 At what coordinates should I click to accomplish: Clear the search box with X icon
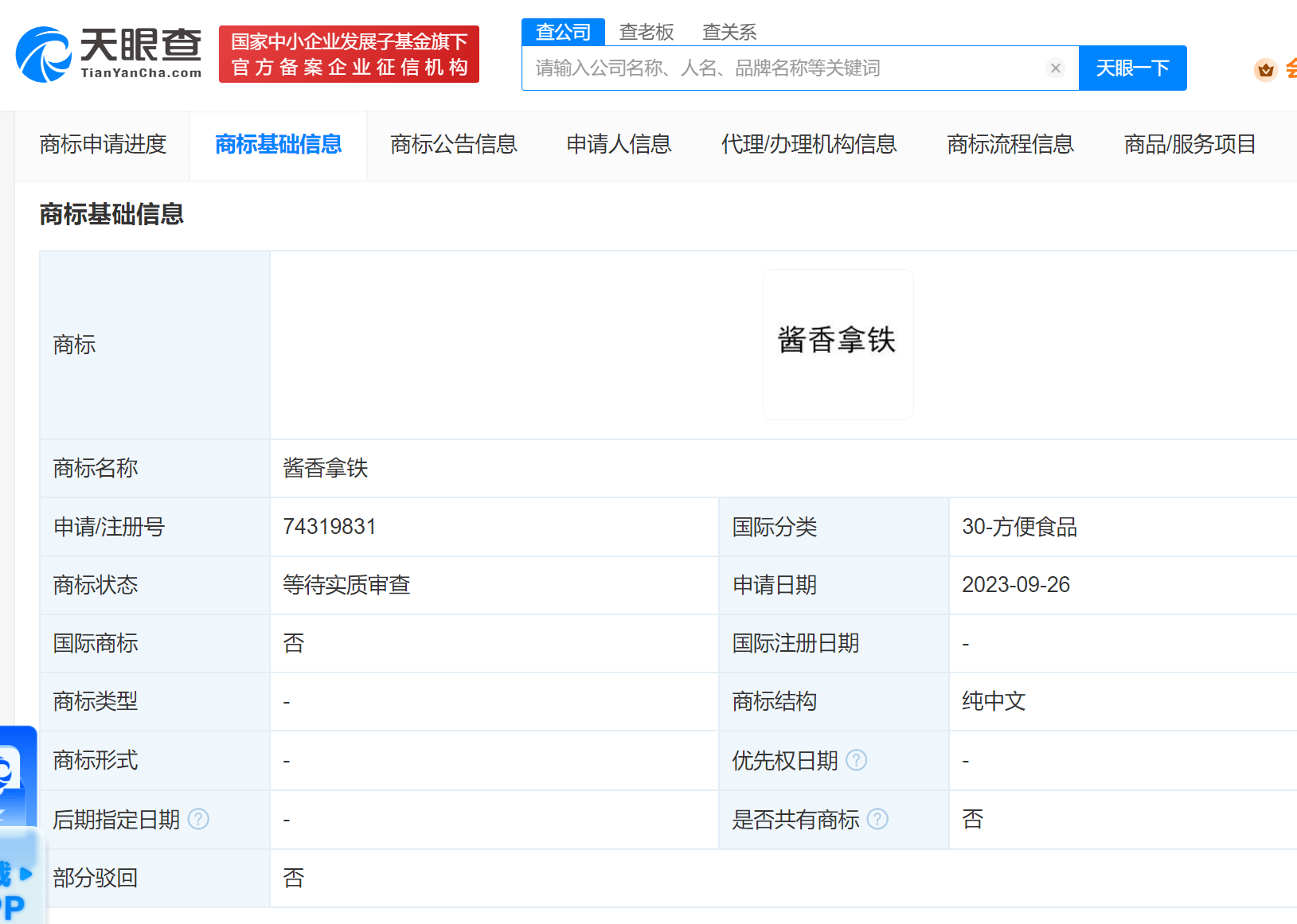pos(1055,68)
